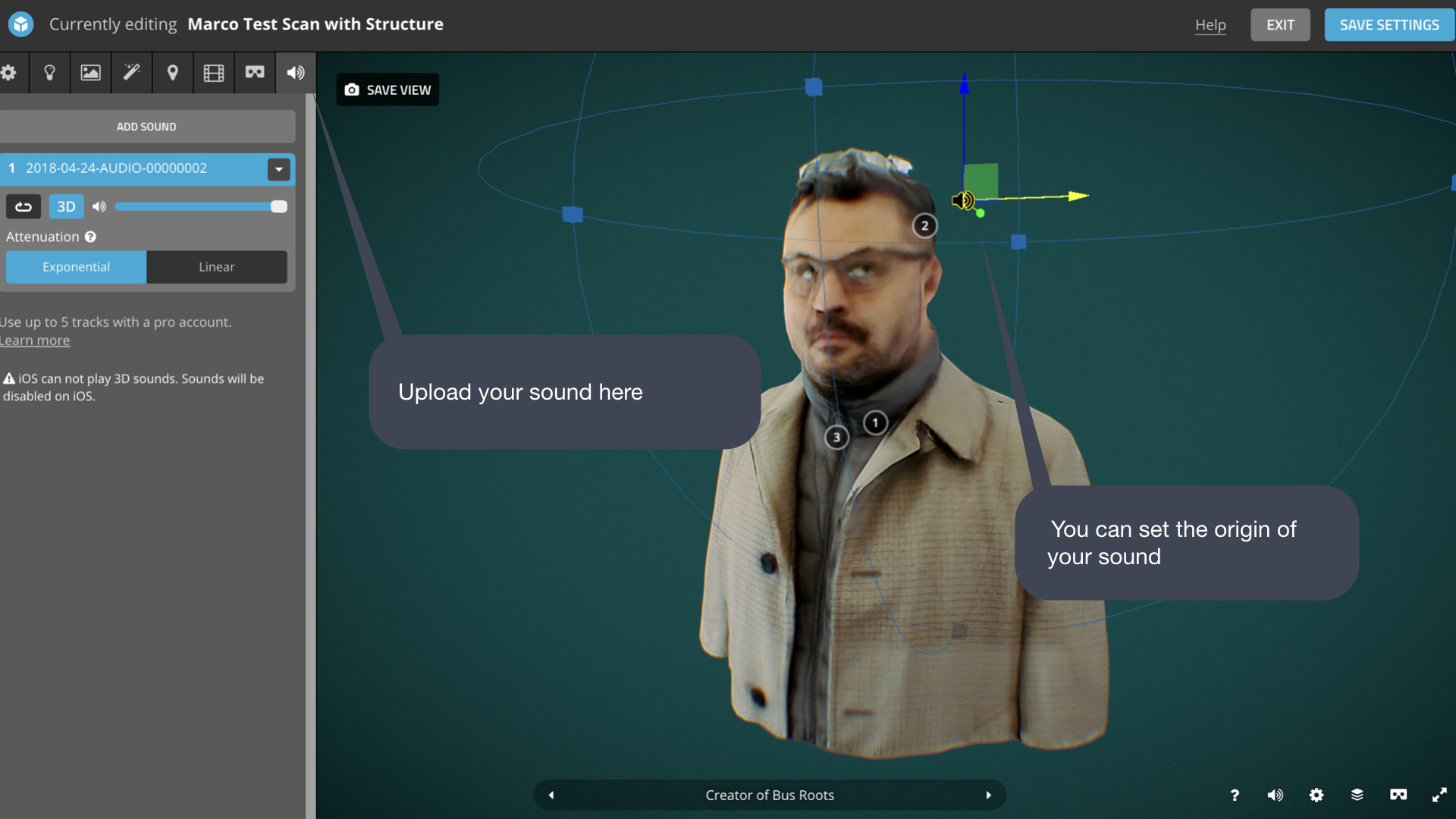
Task: Click the EXIT button
Action: [x=1280, y=24]
